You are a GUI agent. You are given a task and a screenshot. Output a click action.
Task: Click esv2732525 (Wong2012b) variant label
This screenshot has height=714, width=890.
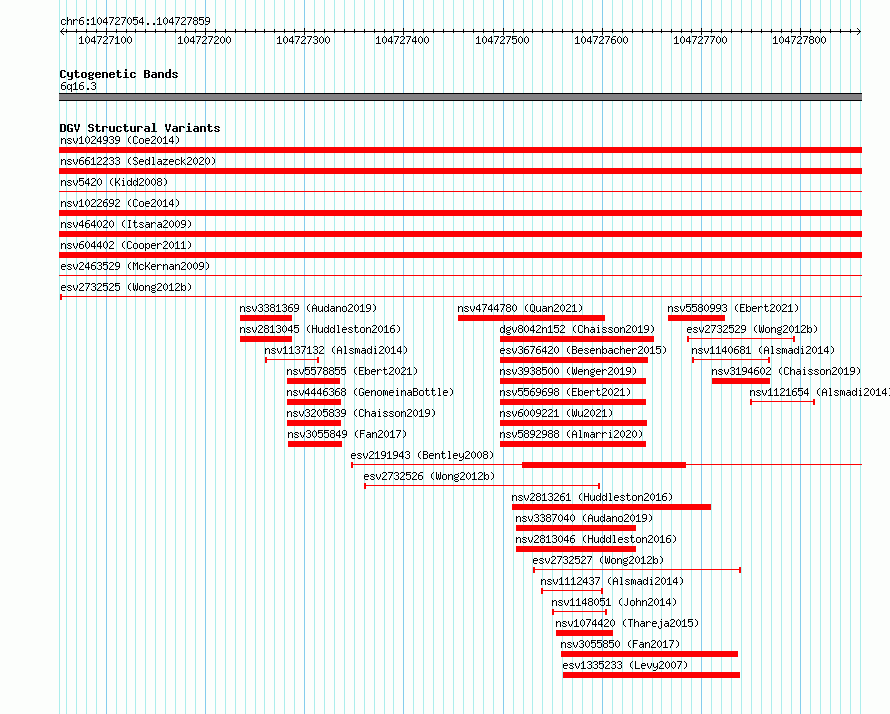[126, 287]
